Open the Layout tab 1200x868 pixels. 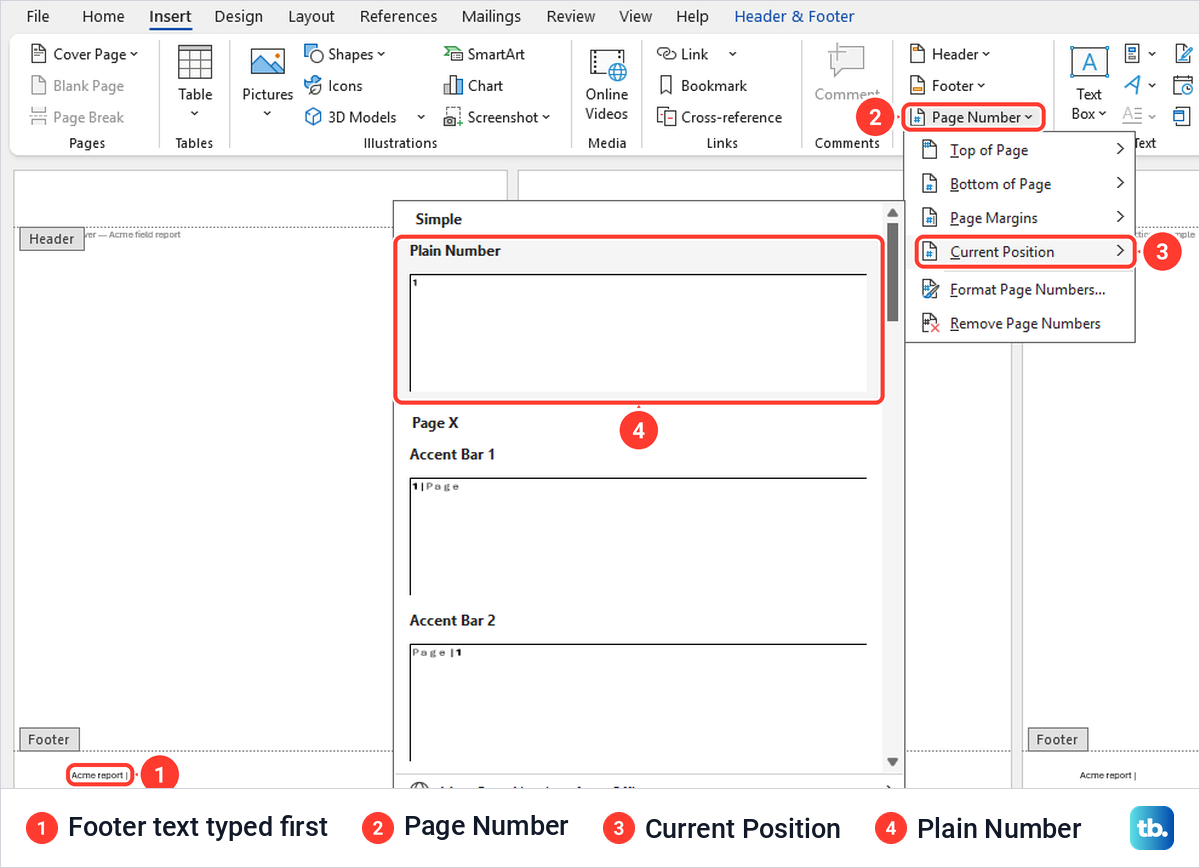(x=311, y=16)
